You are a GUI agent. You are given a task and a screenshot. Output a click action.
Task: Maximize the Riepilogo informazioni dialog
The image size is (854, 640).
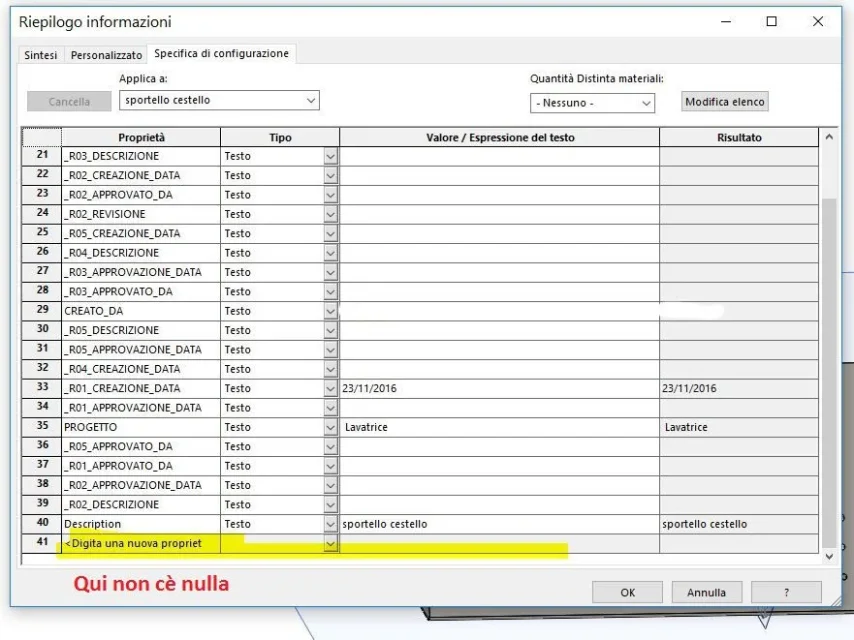point(771,21)
